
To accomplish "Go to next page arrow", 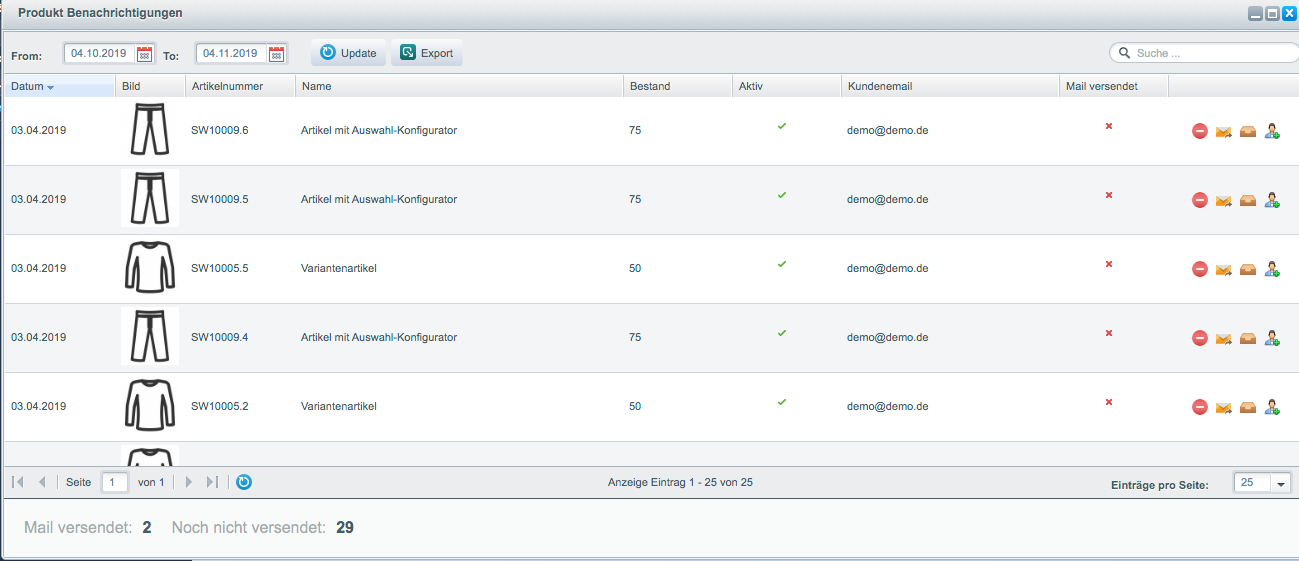I will (189, 482).
